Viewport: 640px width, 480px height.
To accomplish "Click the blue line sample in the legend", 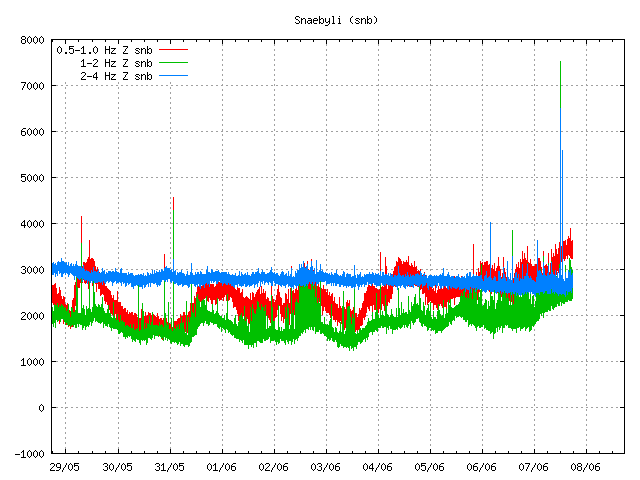I will coord(173,49).
